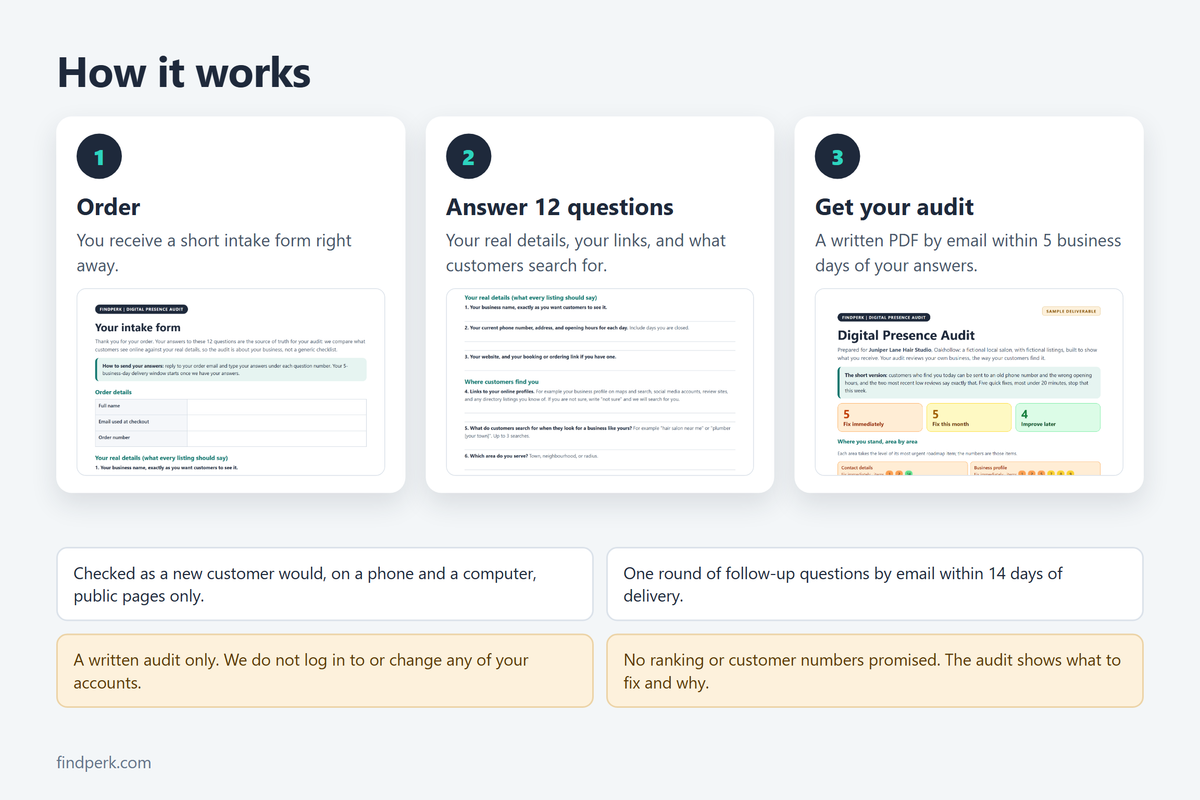
Task: Click the follow-up questions within 14 days note
Action: click(875, 584)
